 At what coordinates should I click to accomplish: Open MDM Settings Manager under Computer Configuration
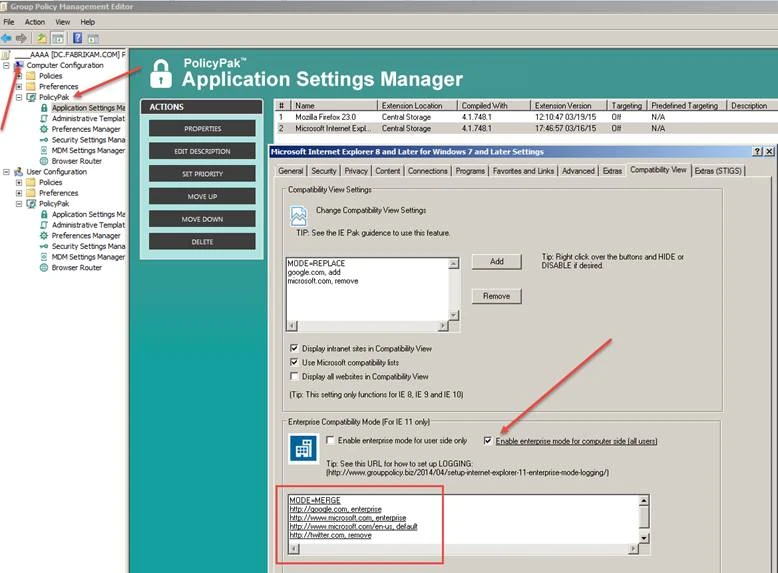pos(88,150)
